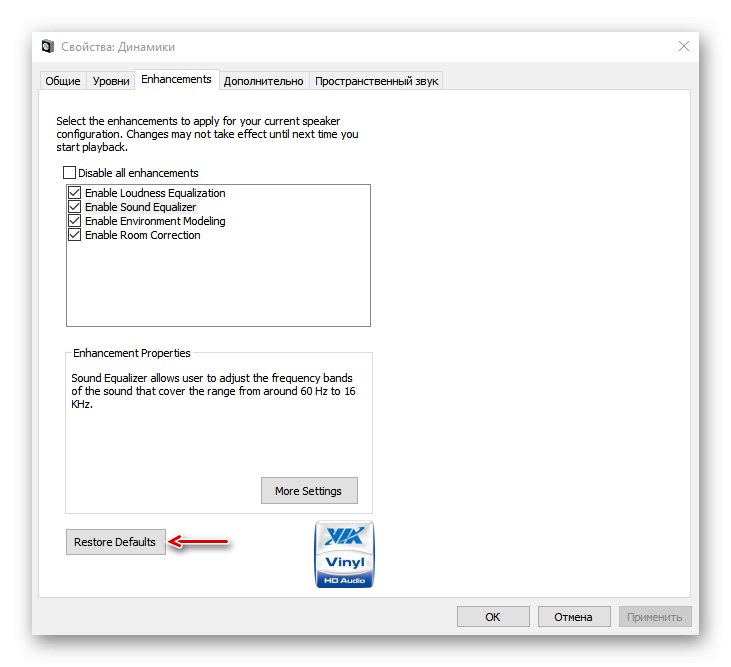731x667 pixels.
Task: Cancel with the Отмена button
Action: point(574,617)
